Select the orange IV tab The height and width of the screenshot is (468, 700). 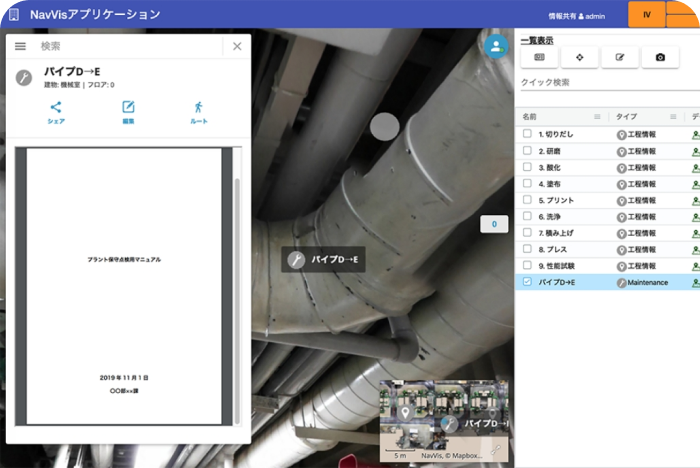point(647,15)
